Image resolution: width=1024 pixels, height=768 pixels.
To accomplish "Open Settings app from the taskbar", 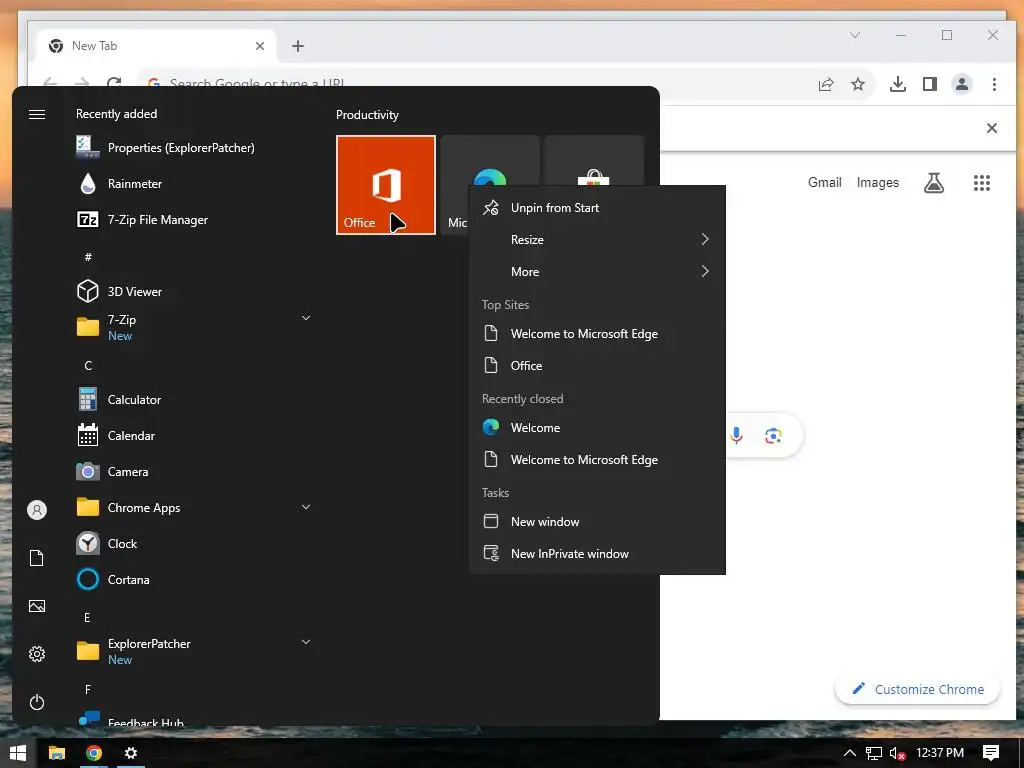I will point(131,753).
